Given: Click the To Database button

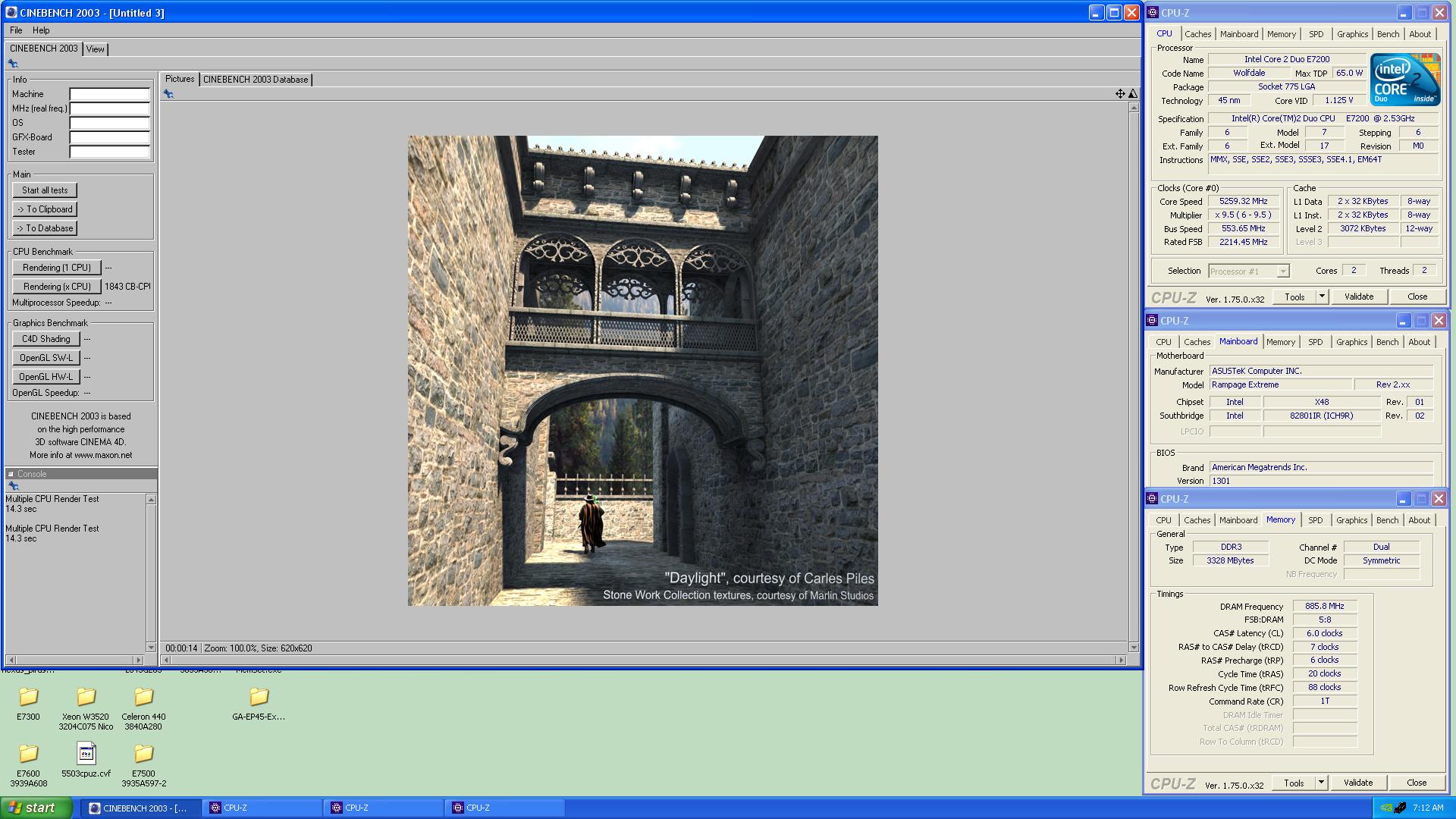Looking at the screenshot, I should (x=45, y=228).
